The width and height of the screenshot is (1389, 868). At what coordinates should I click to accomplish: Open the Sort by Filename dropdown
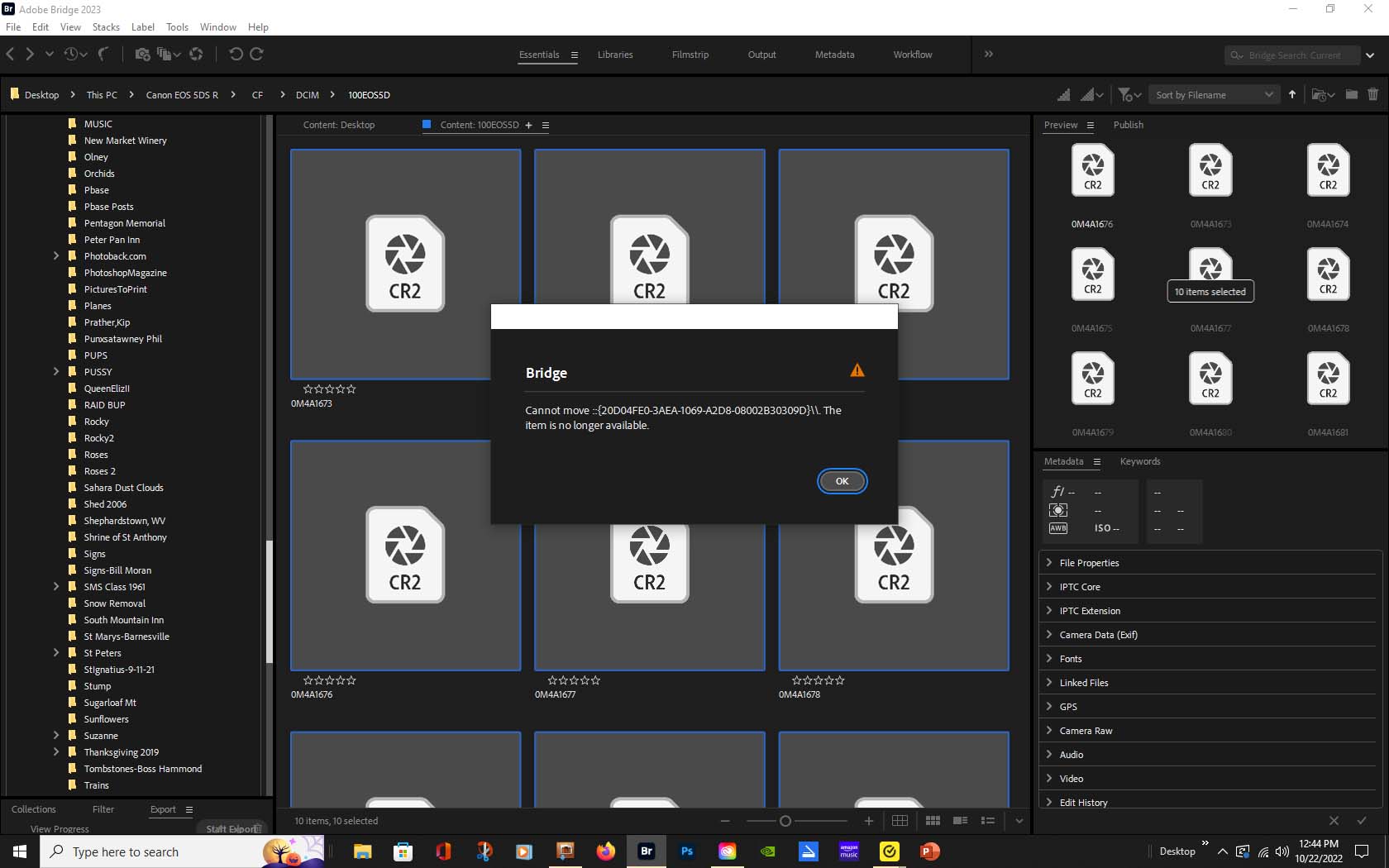click(1213, 94)
